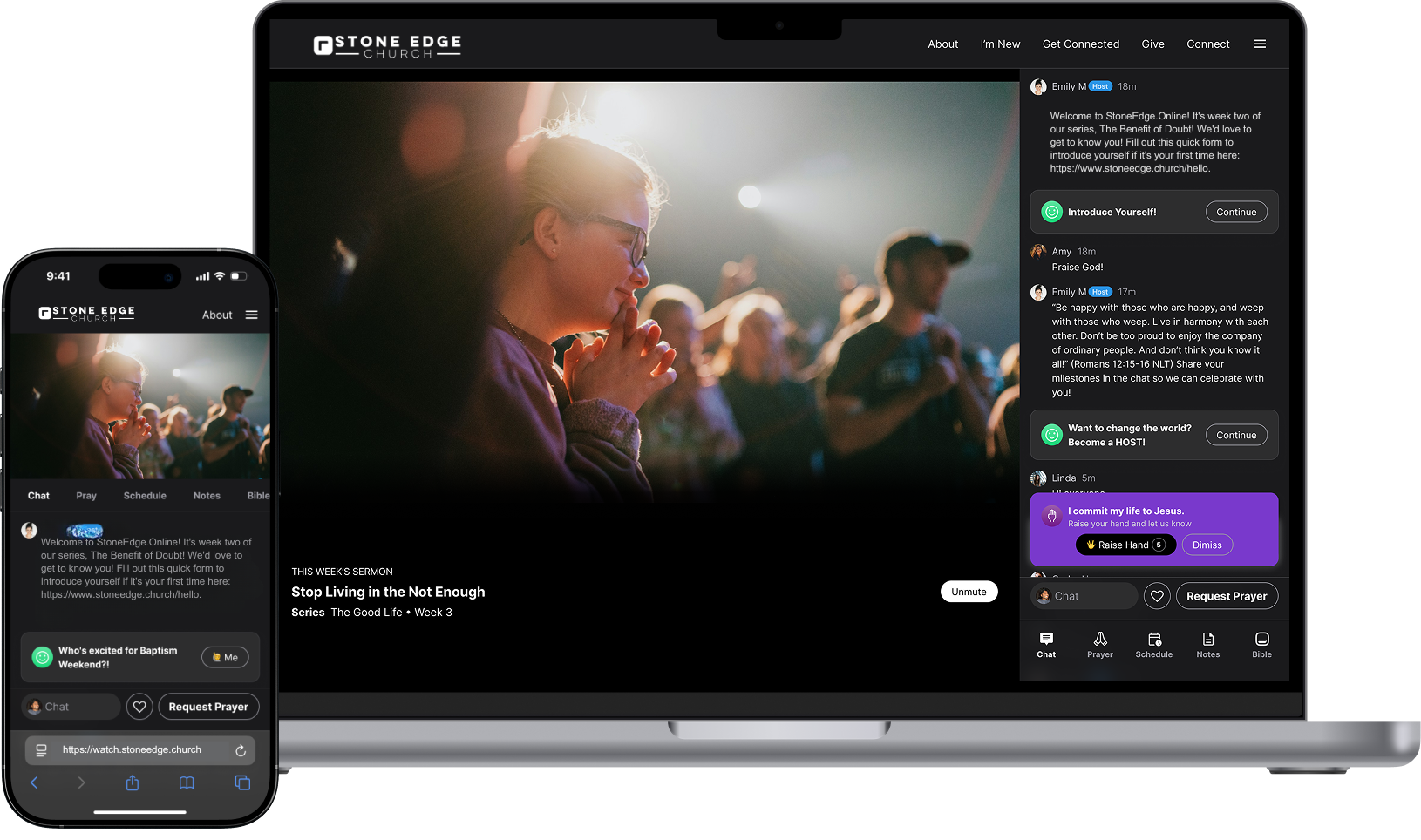Click the Stone Edge Church logo on laptop
Viewport: 1421px width, 840px height.
click(x=387, y=46)
